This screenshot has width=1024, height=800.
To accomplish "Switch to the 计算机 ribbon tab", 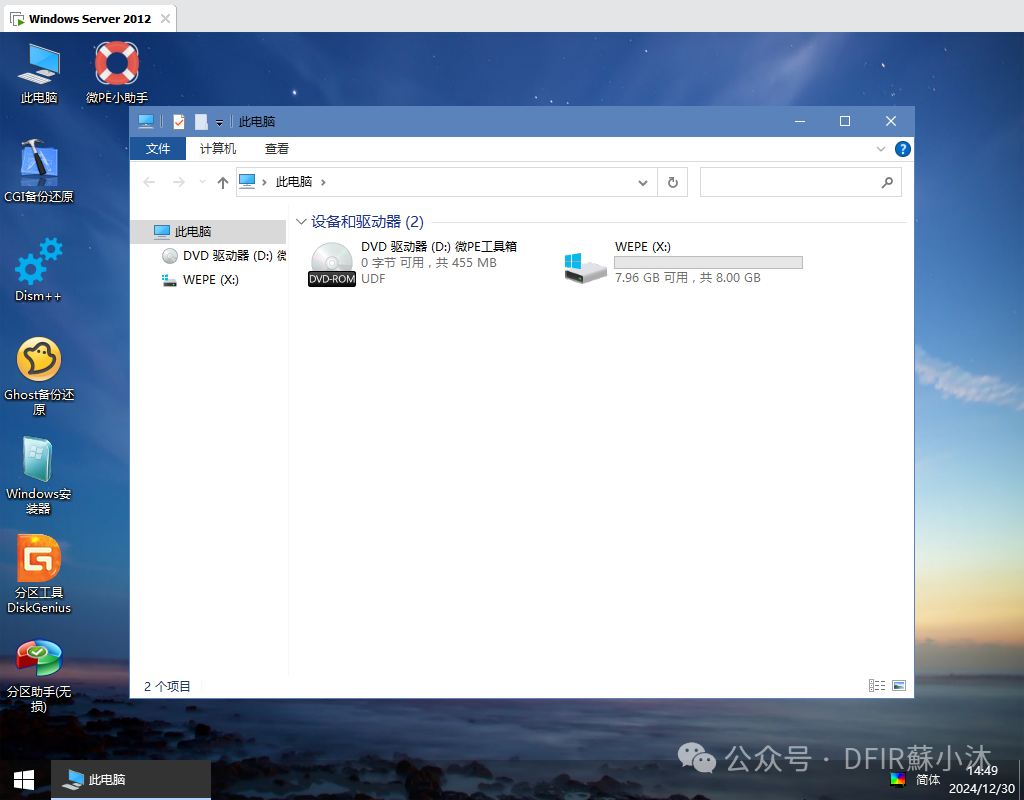I will (217, 149).
